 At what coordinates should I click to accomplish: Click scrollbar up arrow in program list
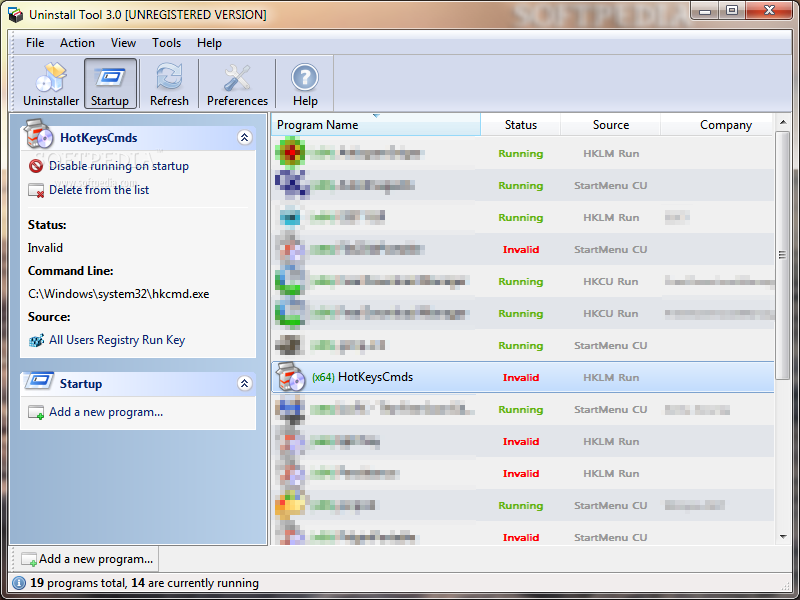783,122
